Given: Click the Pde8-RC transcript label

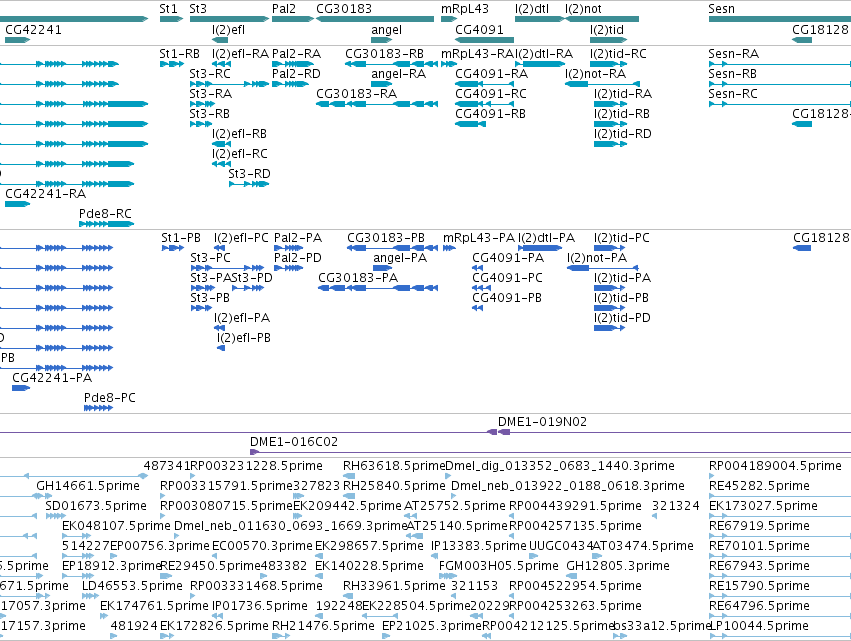Looking at the screenshot, I should coord(105,214).
